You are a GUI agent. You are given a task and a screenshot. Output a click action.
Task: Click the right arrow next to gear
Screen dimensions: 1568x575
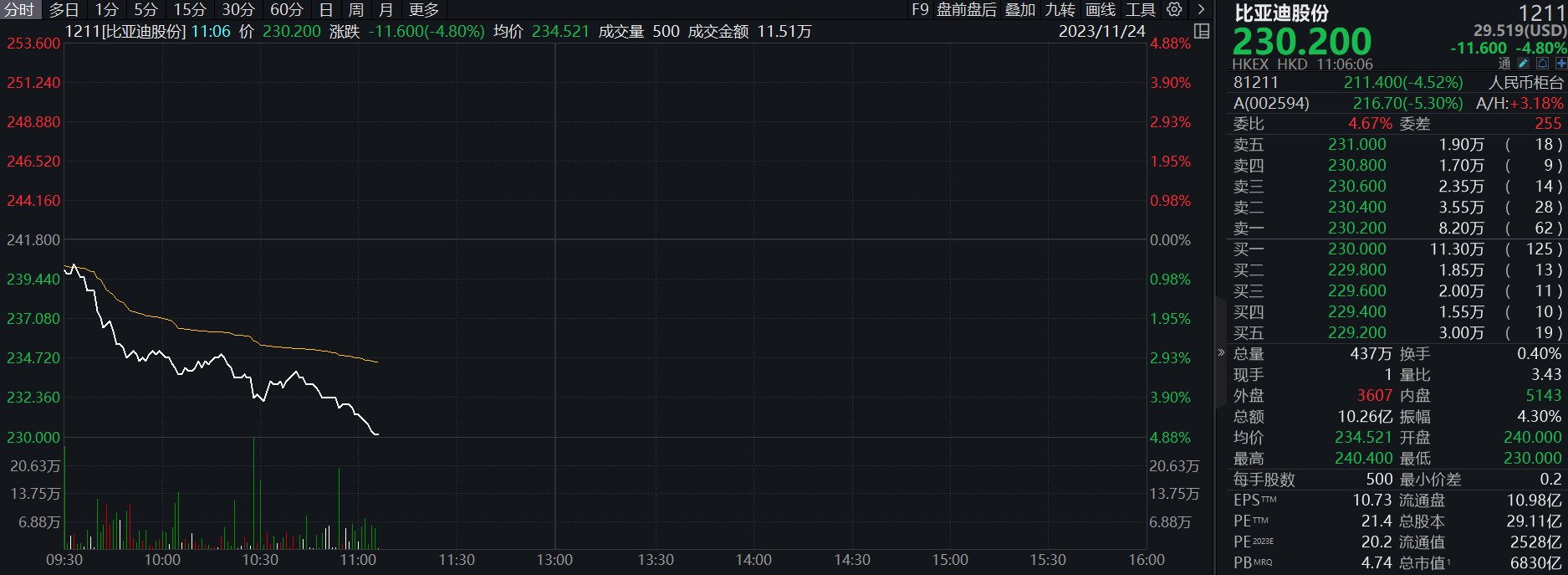(x=1201, y=9)
